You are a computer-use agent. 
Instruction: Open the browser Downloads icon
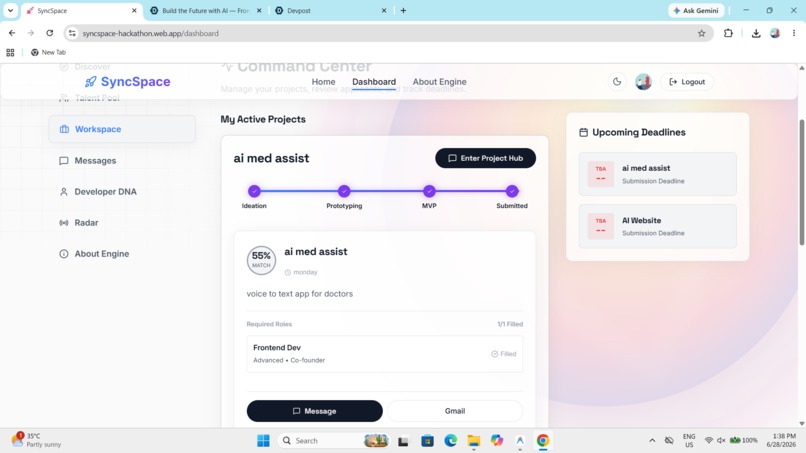tap(756, 33)
